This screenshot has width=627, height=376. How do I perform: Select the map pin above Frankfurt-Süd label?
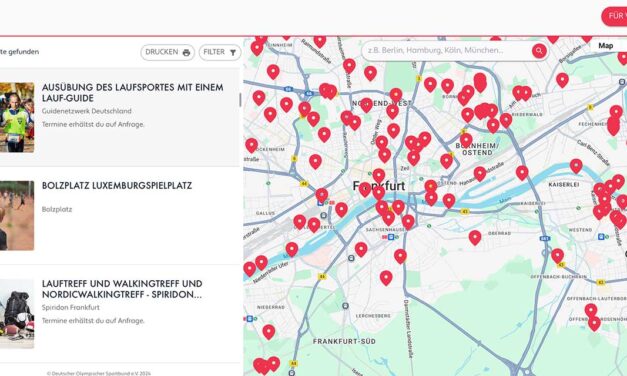pos(386,277)
